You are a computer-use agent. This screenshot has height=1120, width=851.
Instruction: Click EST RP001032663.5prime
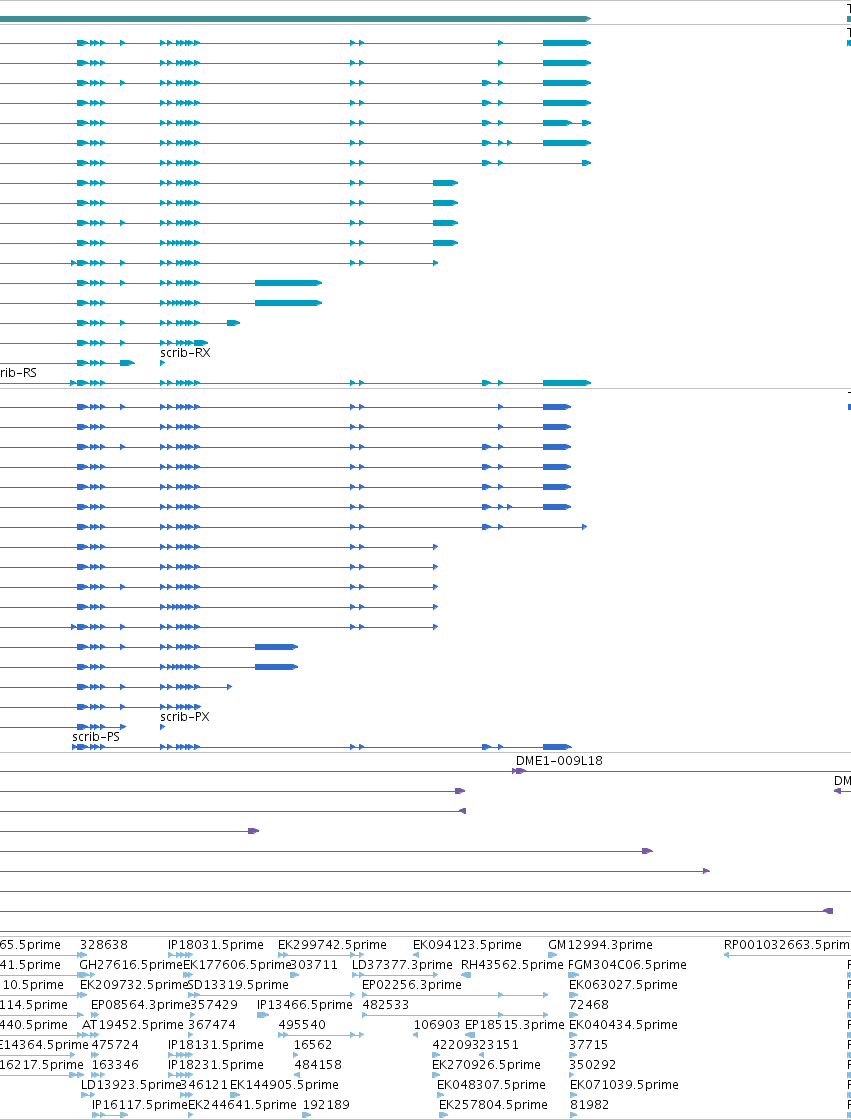pyautogui.click(x=787, y=945)
